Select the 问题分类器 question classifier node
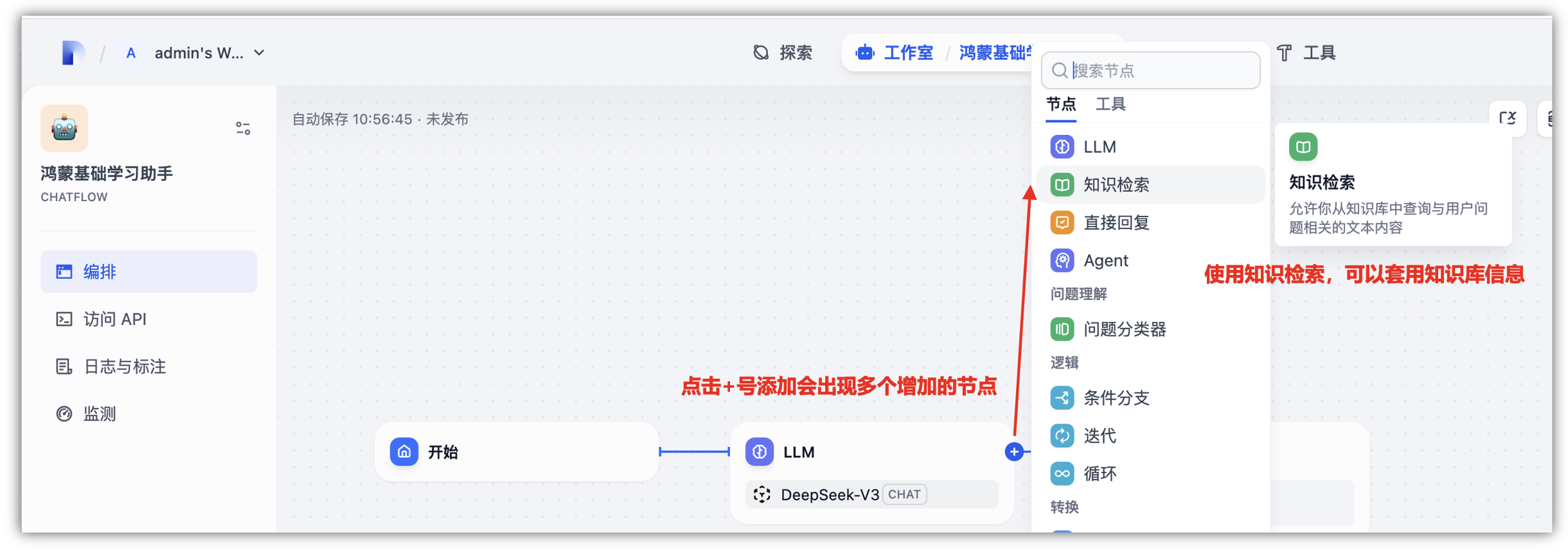 click(1150, 330)
